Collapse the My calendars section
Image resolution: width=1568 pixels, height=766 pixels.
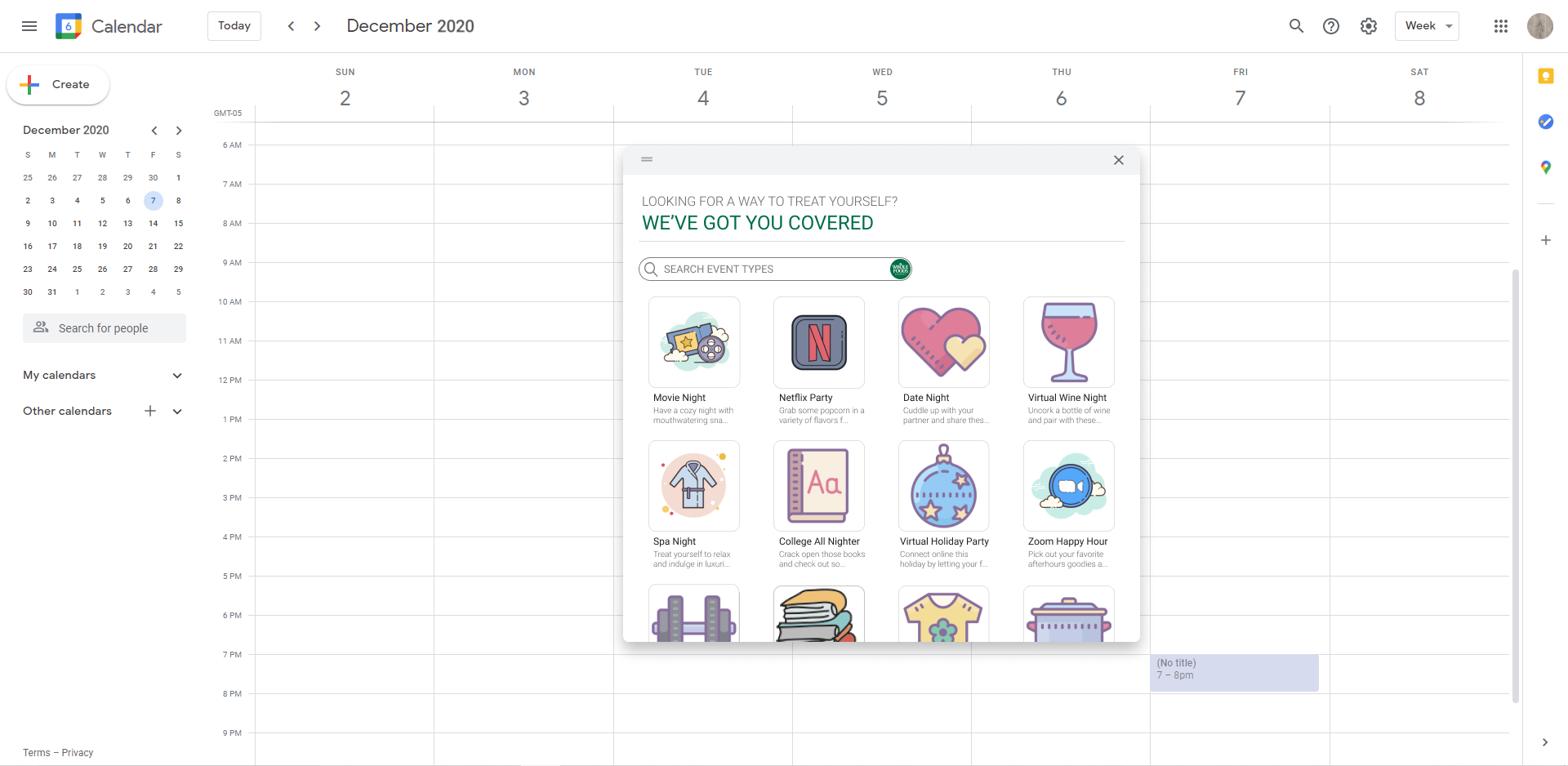coord(177,376)
